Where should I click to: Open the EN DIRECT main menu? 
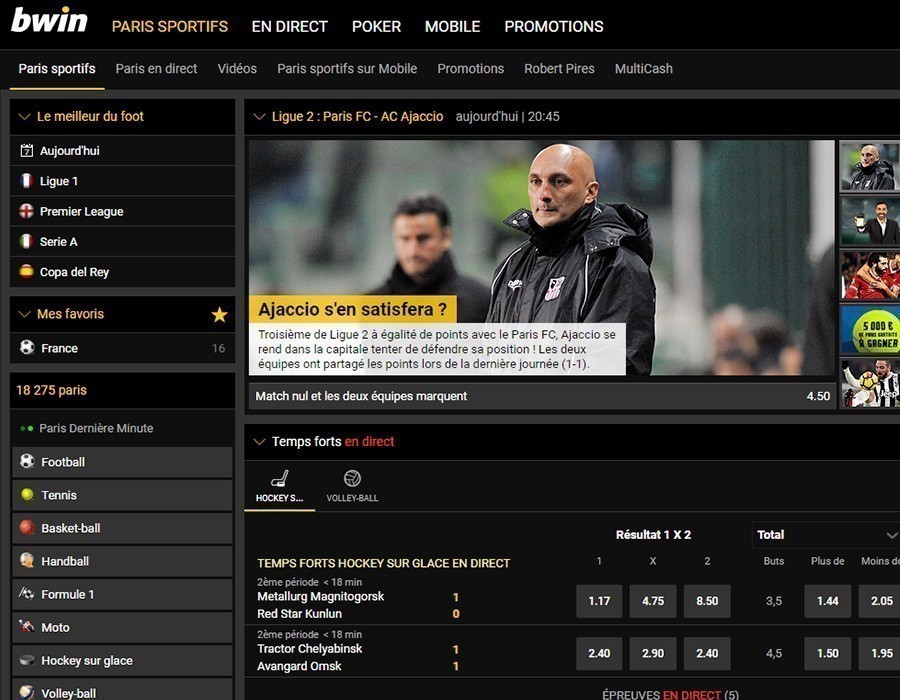290,26
